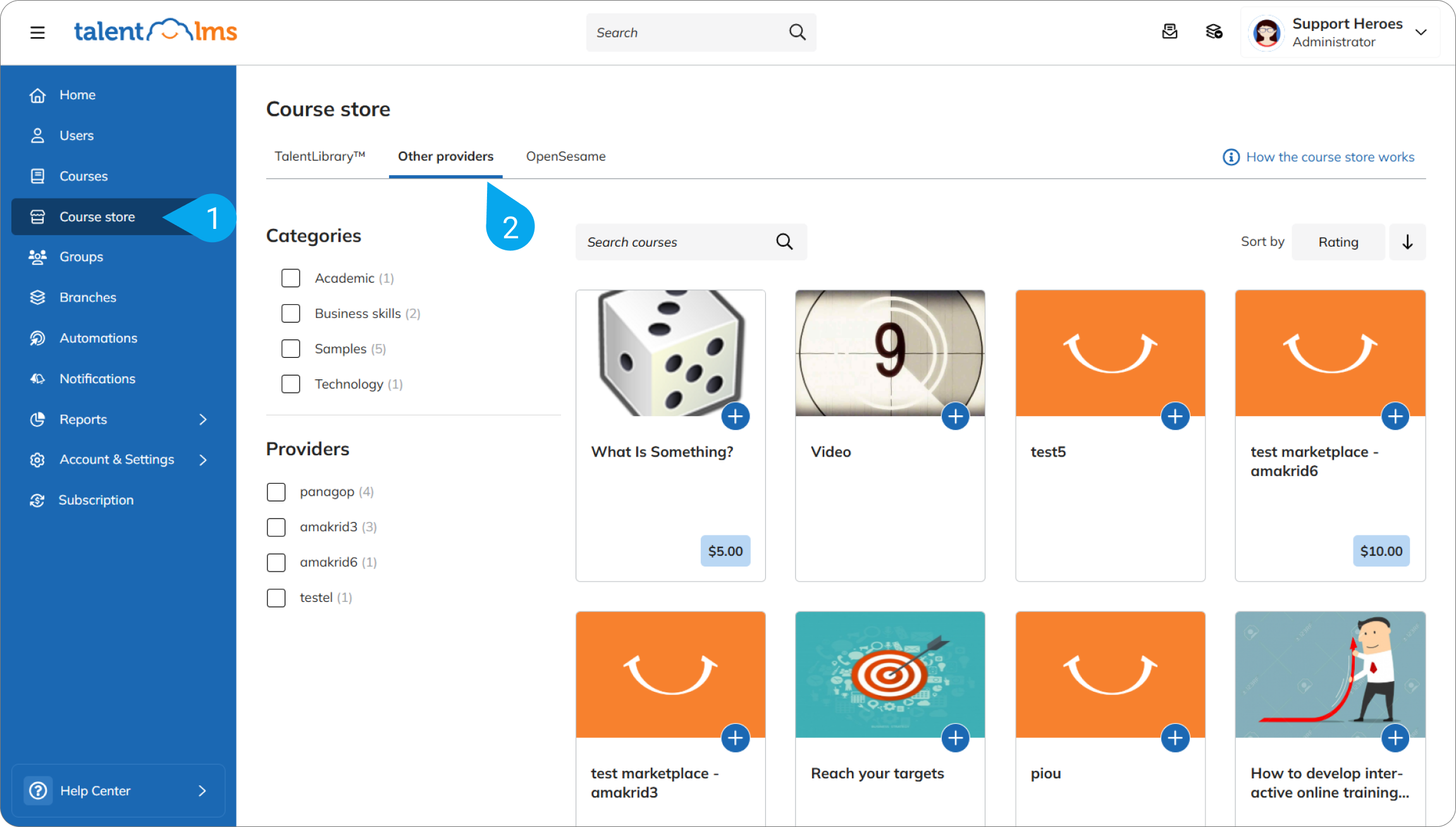Add test marketplace - amakrid3 with plus
This screenshot has height=827, width=1456.
(736, 738)
